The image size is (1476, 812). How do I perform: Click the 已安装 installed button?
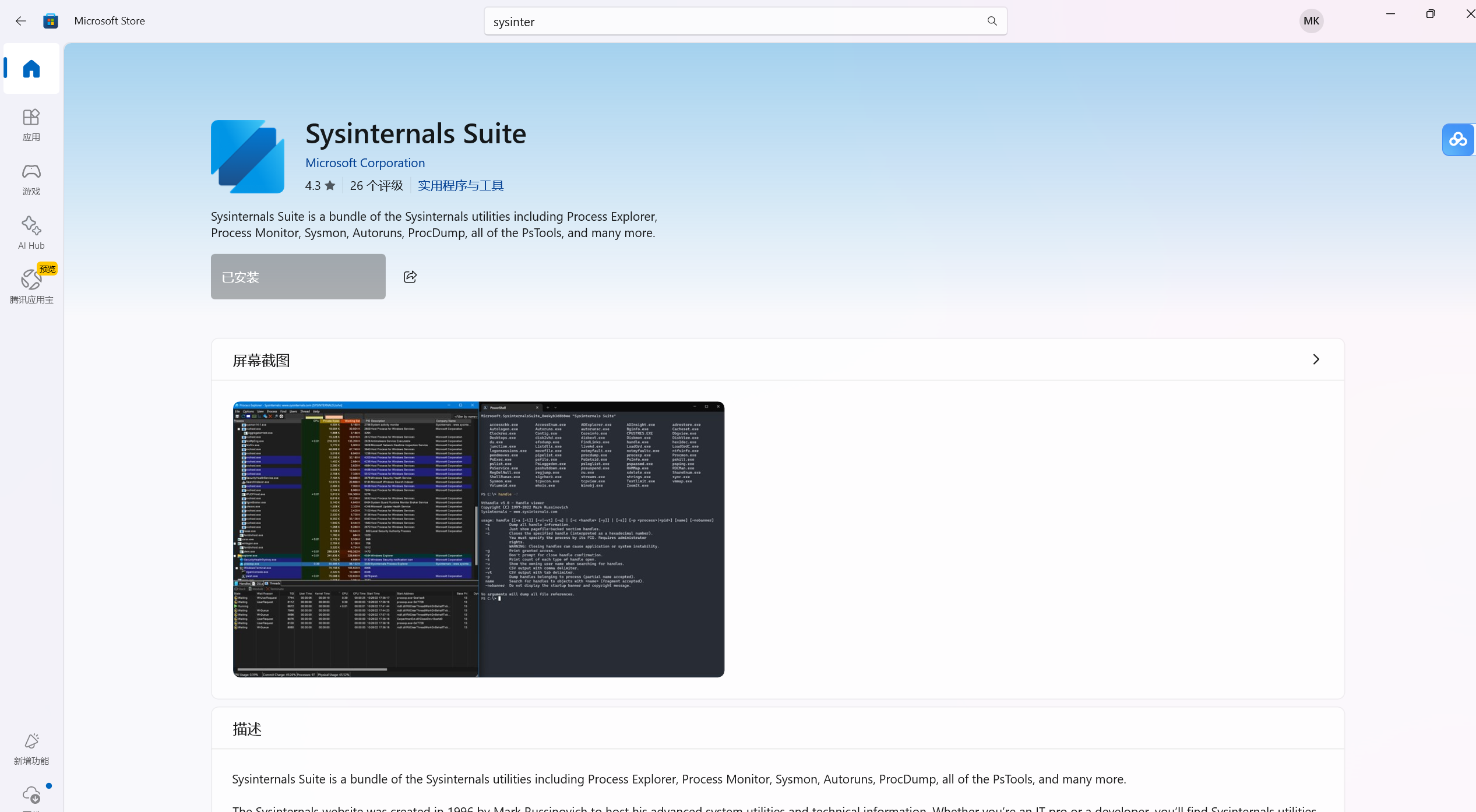(298, 277)
